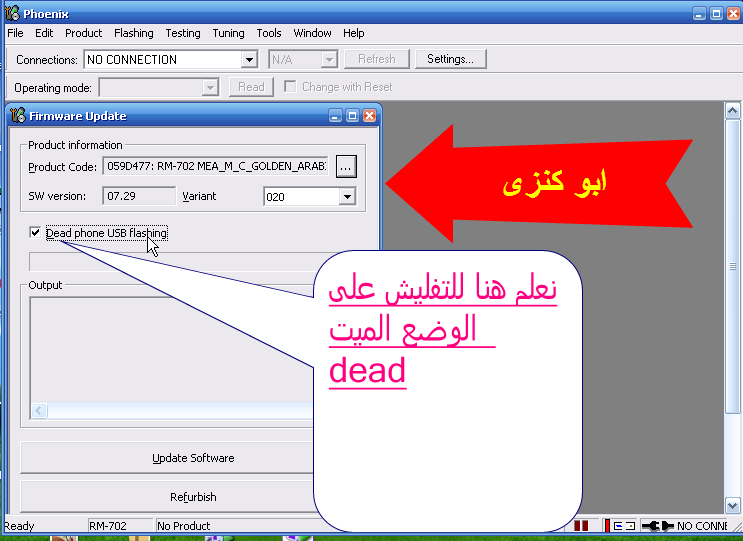This screenshot has height=541, width=743.
Task: Open the Edit menu
Action: (x=44, y=33)
